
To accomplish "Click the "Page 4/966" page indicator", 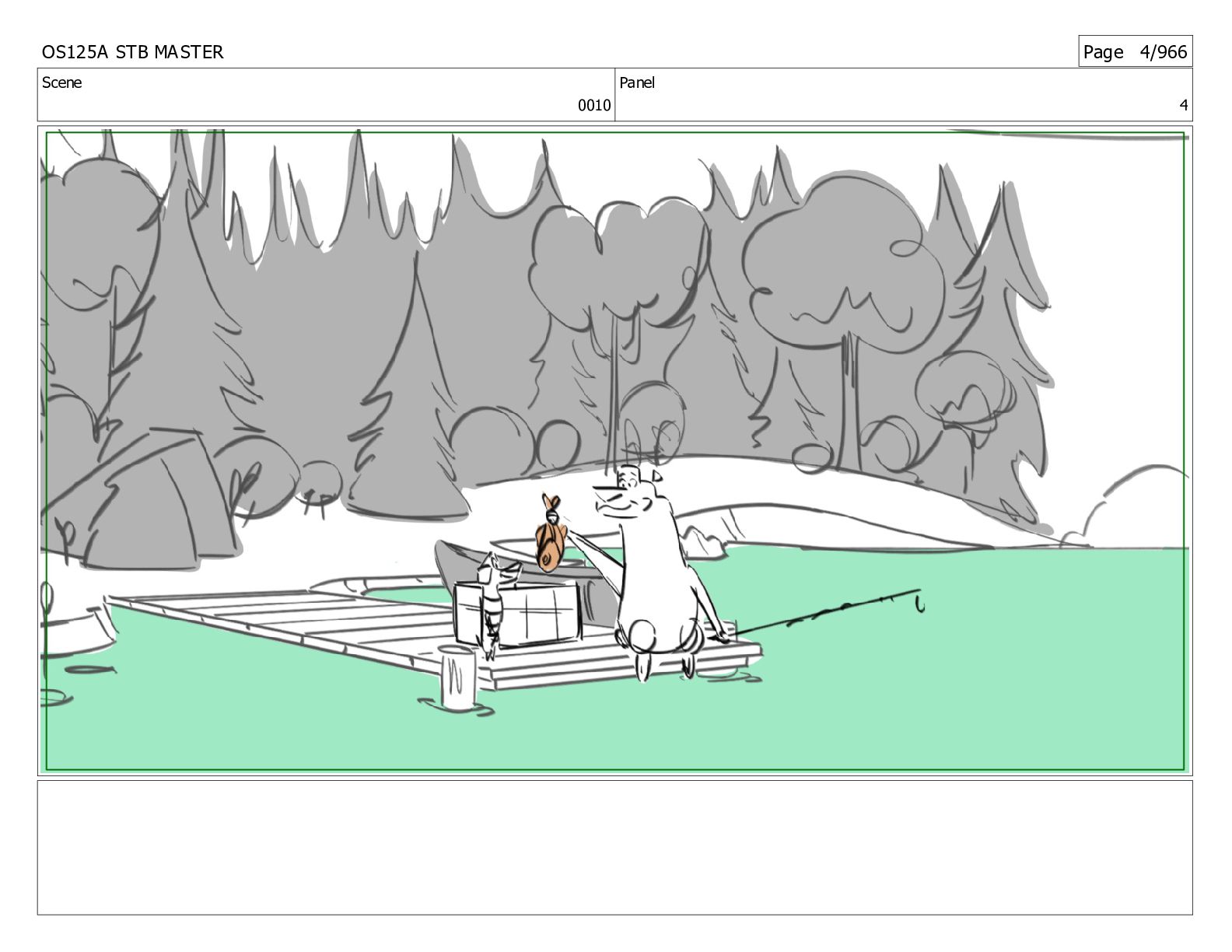I will (x=1135, y=51).
